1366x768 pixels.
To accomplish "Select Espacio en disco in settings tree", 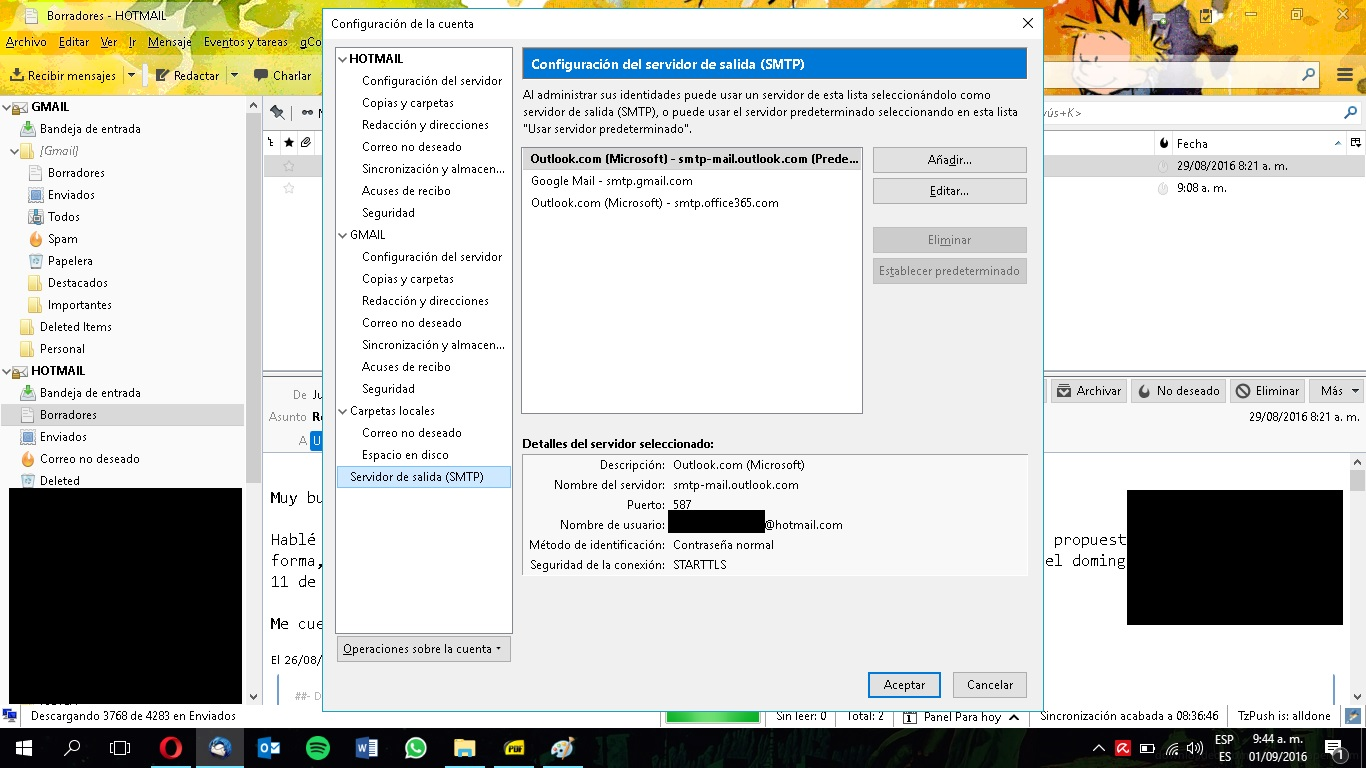I will [x=405, y=455].
